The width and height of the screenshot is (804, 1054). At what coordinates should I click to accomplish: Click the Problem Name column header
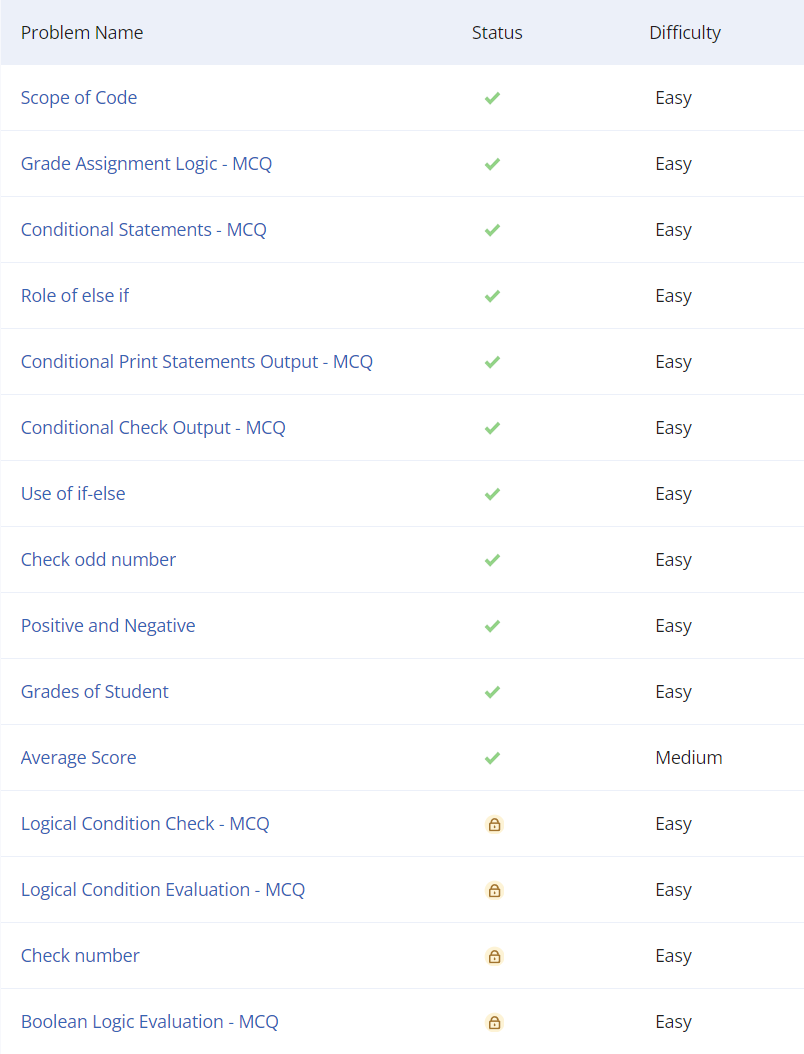point(82,32)
